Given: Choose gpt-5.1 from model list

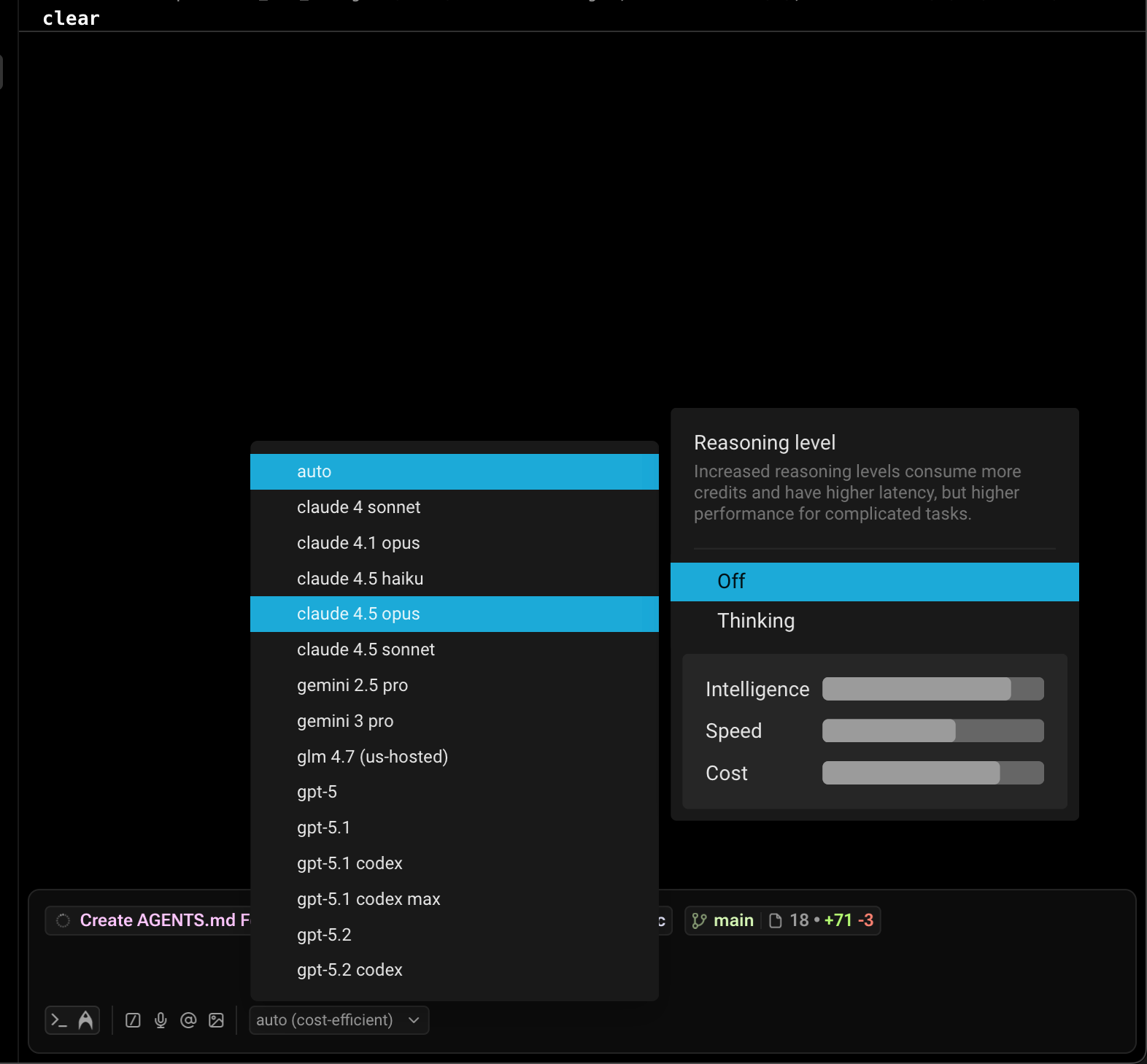Looking at the screenshot, I should (x=455, y=828).
